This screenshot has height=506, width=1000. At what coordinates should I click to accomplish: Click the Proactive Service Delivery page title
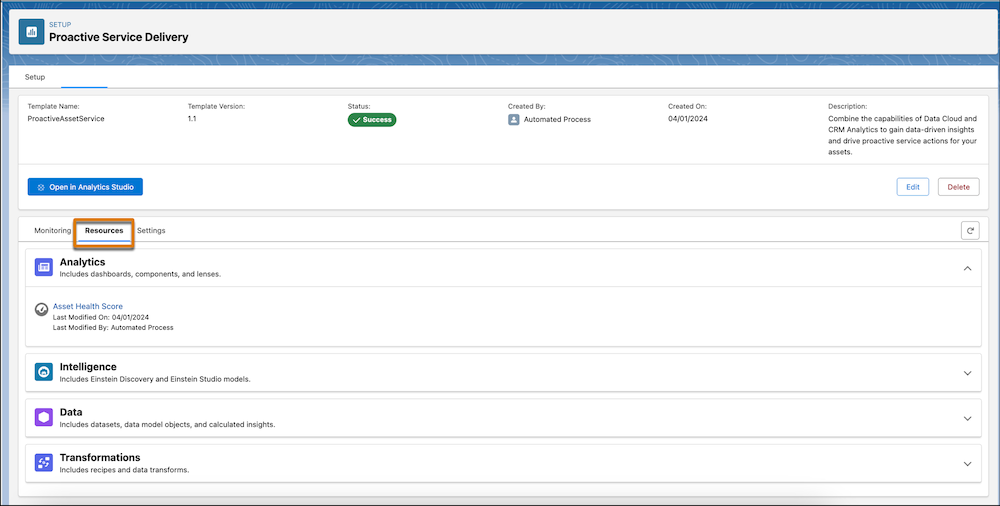click(x=119, y=37)
